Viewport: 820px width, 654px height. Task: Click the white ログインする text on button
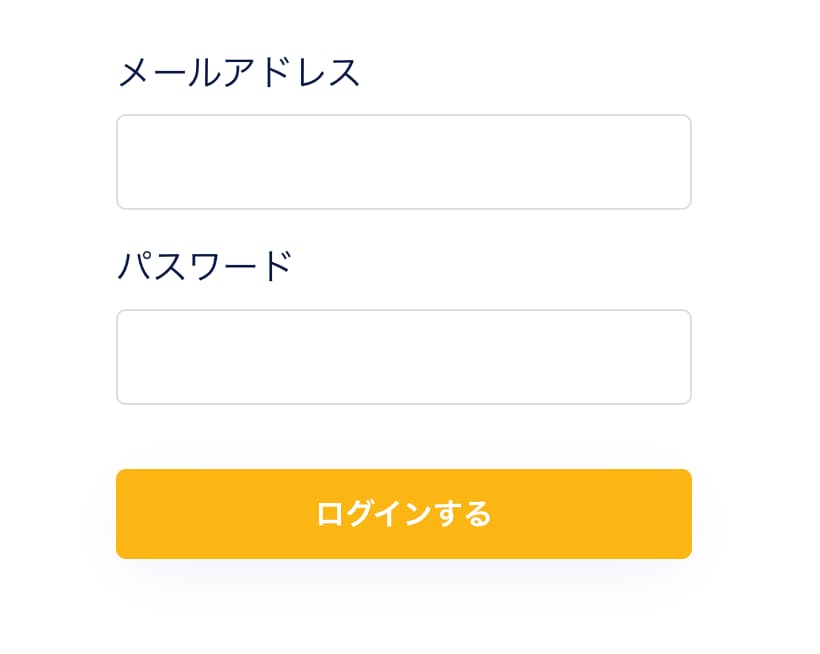[404, 514]
